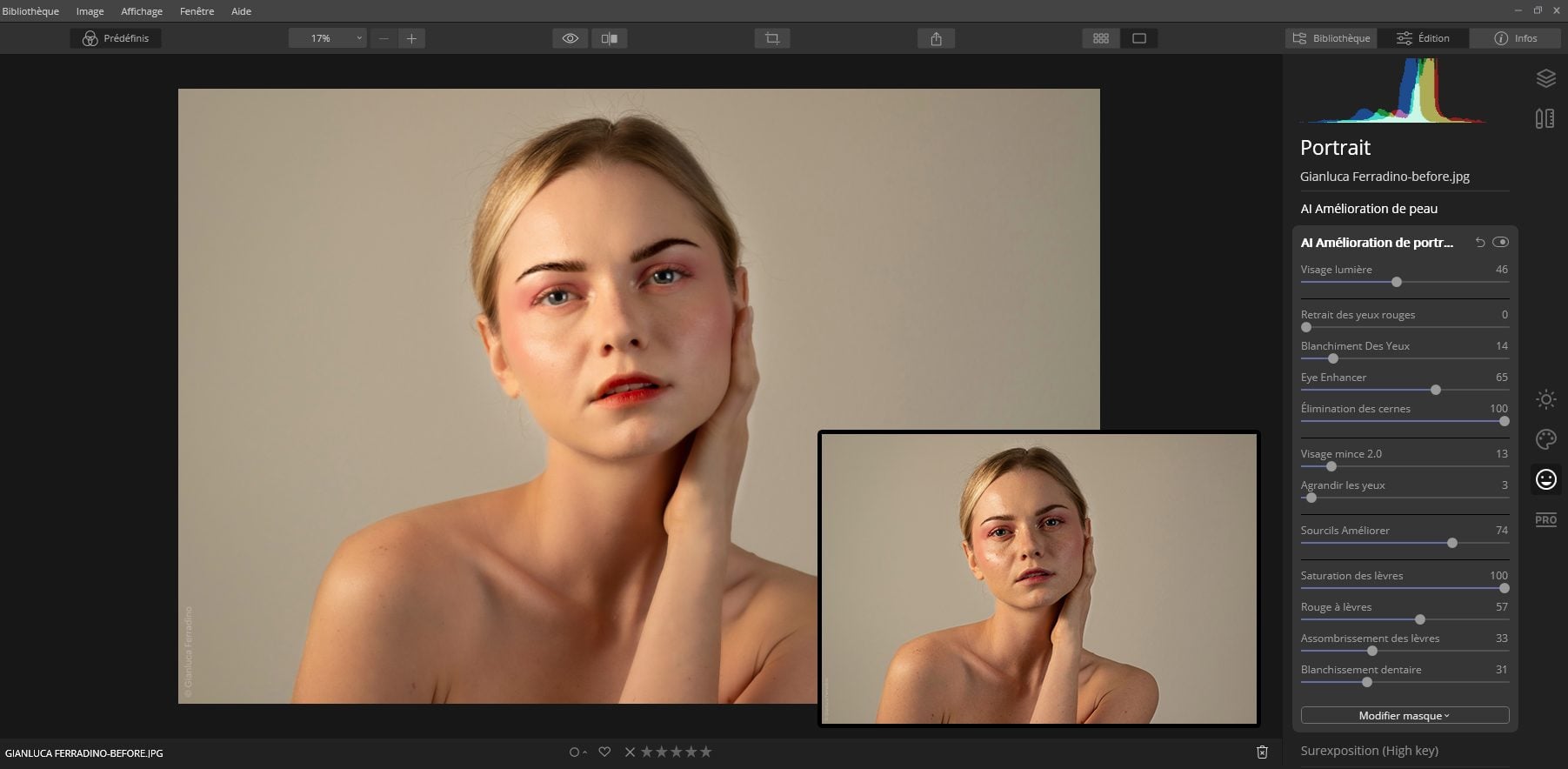The image size is (1568, 769).
Task: Open the Prédéfinis presets panel
Action: pyautogui.click(x=116, y=38)
